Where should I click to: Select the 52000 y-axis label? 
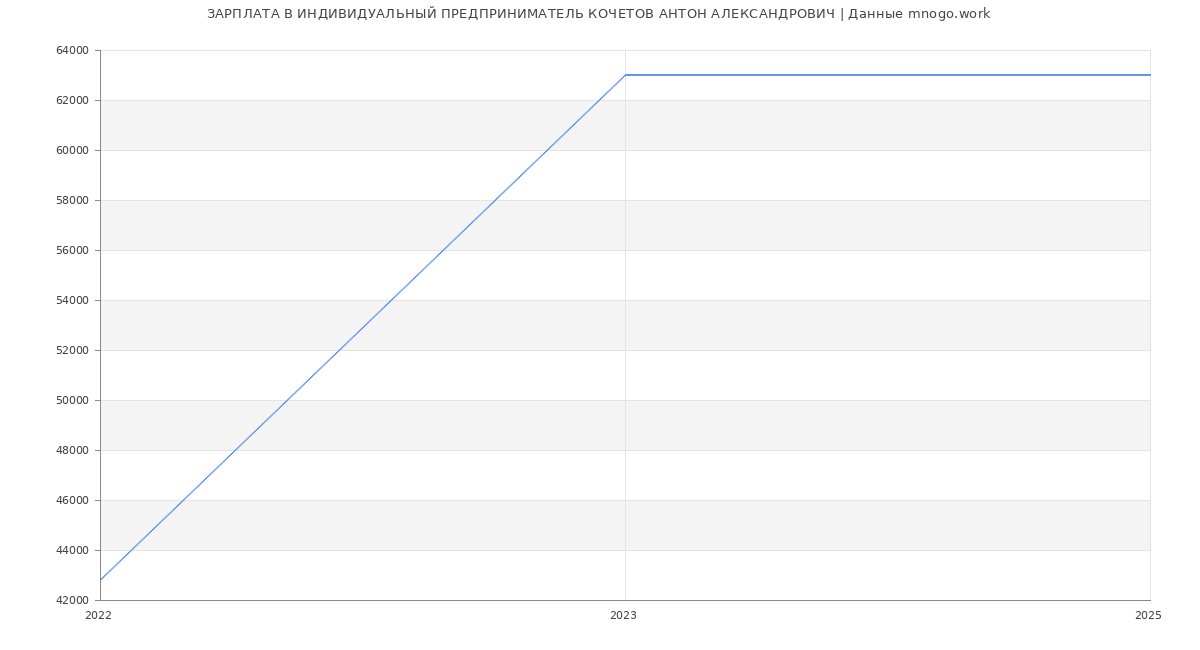[x=74, y=351]
